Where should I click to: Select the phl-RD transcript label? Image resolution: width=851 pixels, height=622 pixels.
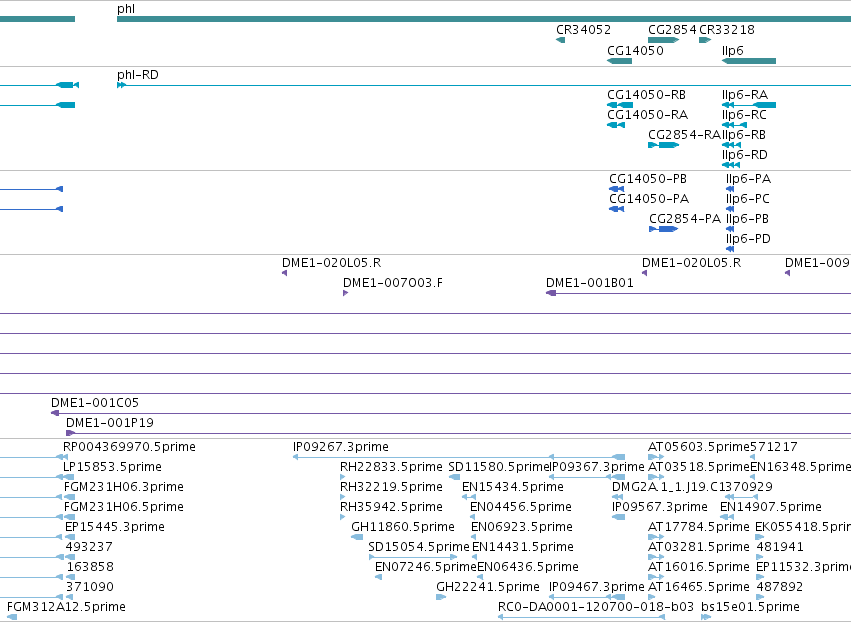(x=138, y=75)
